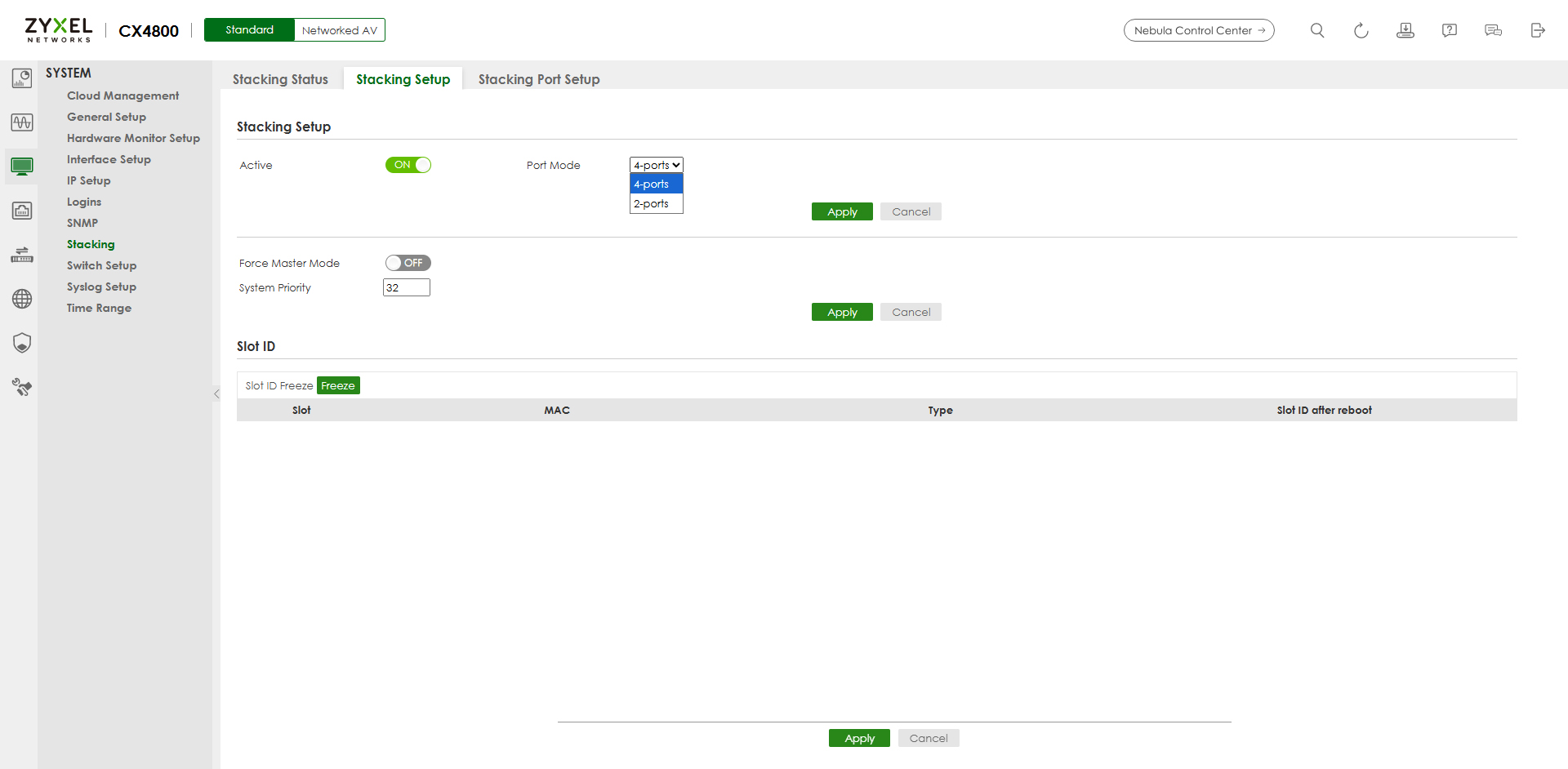The height and width of the screenshot is (769, 1568).
Task: Switch to Networked AV mode
Action: click(339, 30)
